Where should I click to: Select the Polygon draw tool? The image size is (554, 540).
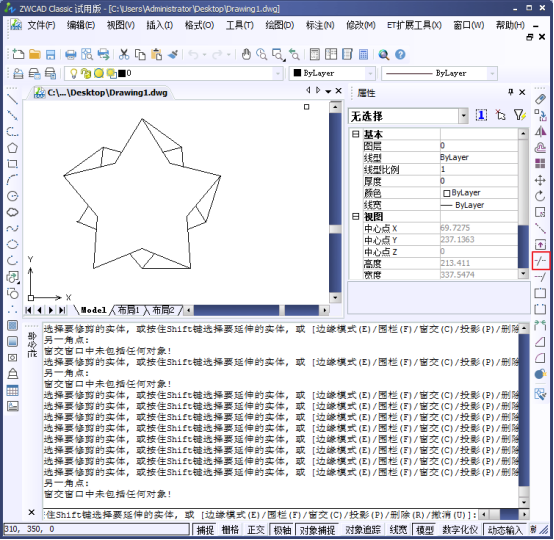pos(12,148)
